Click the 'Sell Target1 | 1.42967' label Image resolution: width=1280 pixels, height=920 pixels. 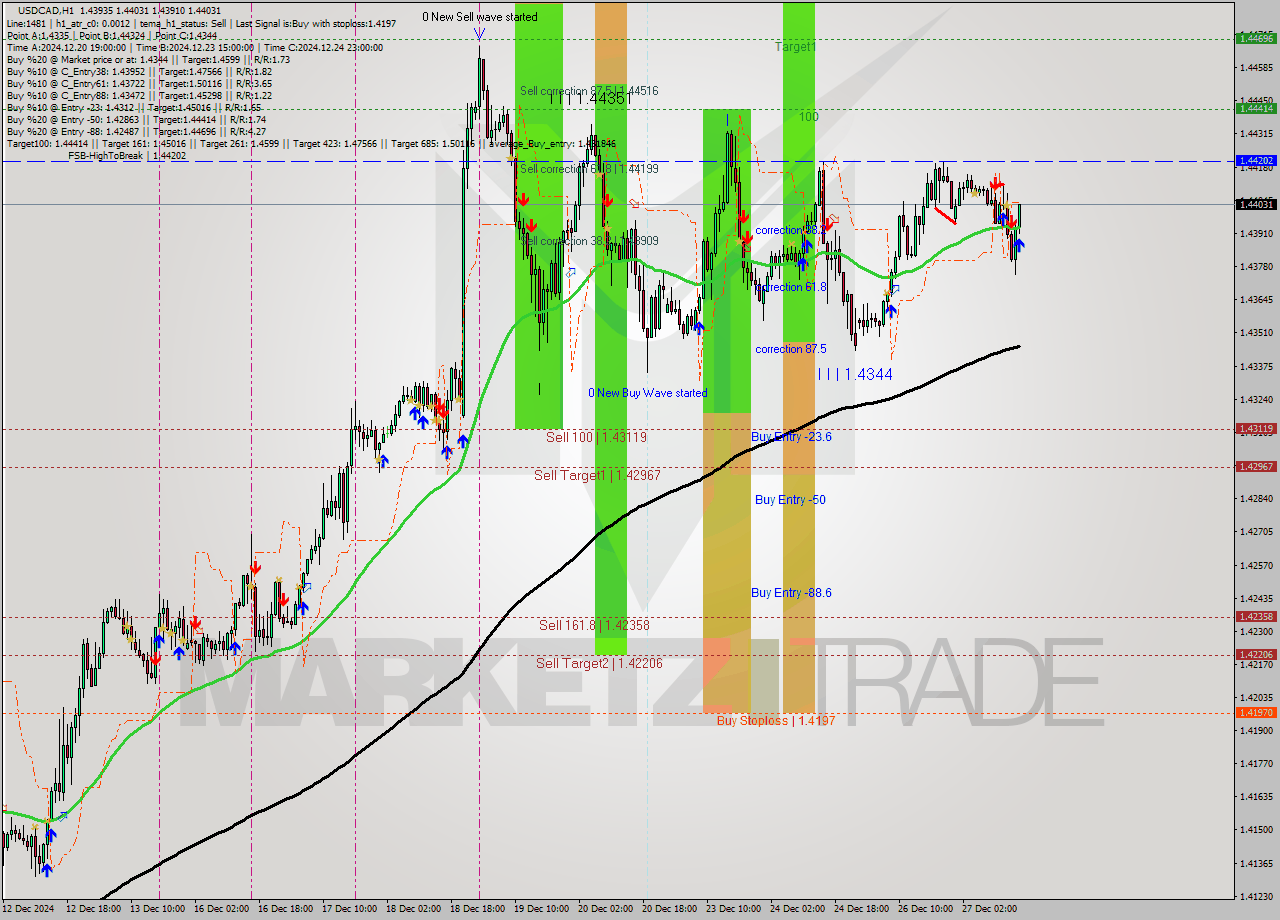(x=597, y=475)
